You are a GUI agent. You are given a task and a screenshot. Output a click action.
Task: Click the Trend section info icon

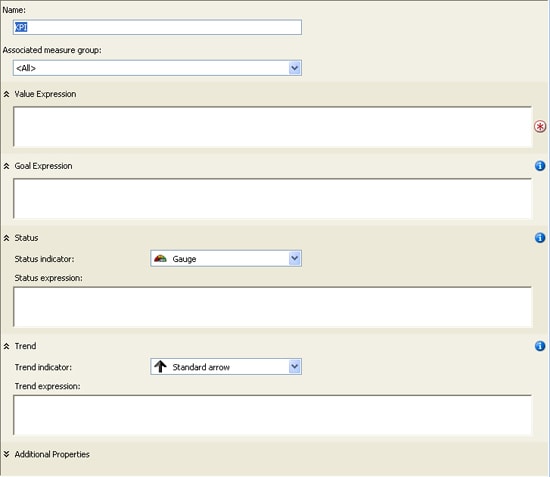[540, 346]
